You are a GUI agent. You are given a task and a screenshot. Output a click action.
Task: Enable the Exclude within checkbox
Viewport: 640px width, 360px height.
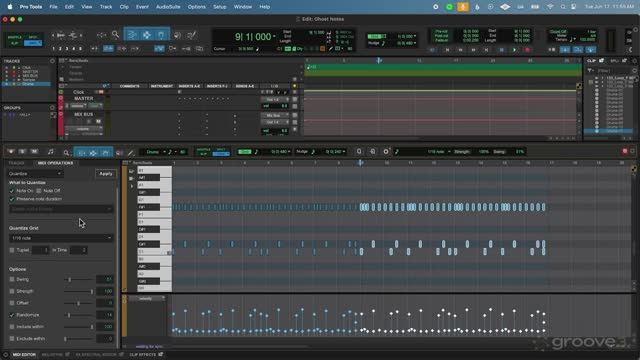pyautogui.click(x=12, y=338)
